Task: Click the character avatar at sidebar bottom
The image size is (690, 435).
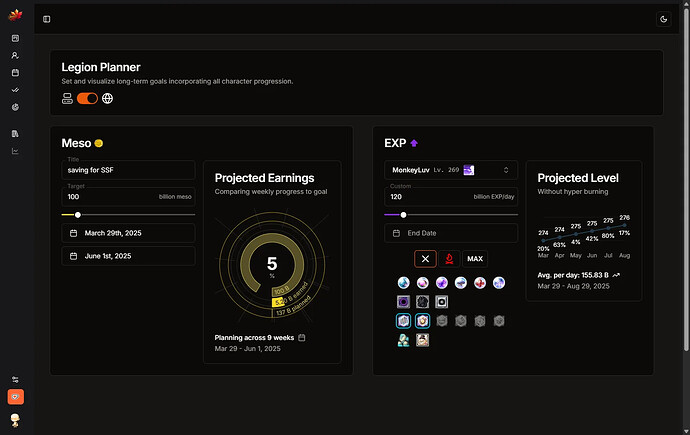Action: 15,419
